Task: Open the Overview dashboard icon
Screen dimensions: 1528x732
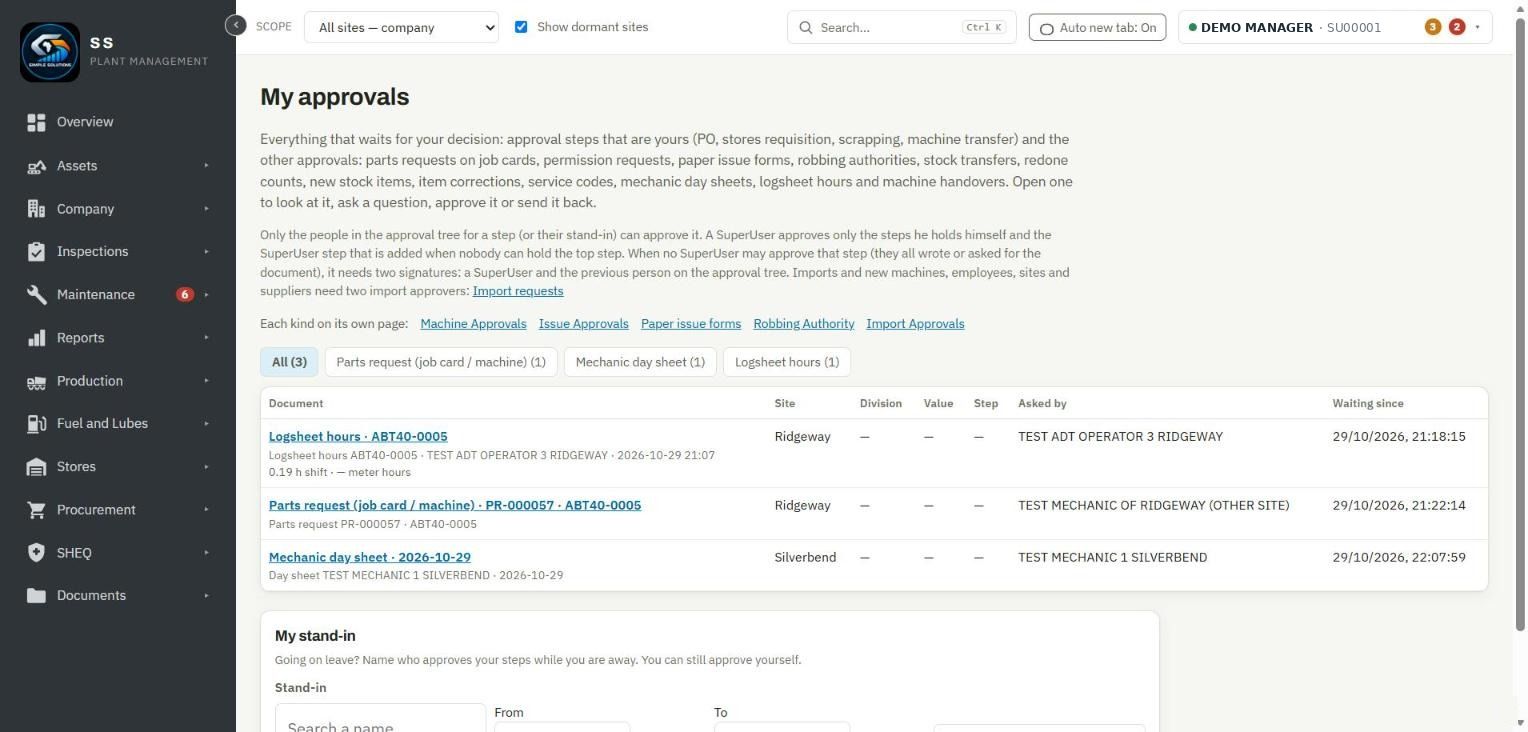Action: coord(37,122)
